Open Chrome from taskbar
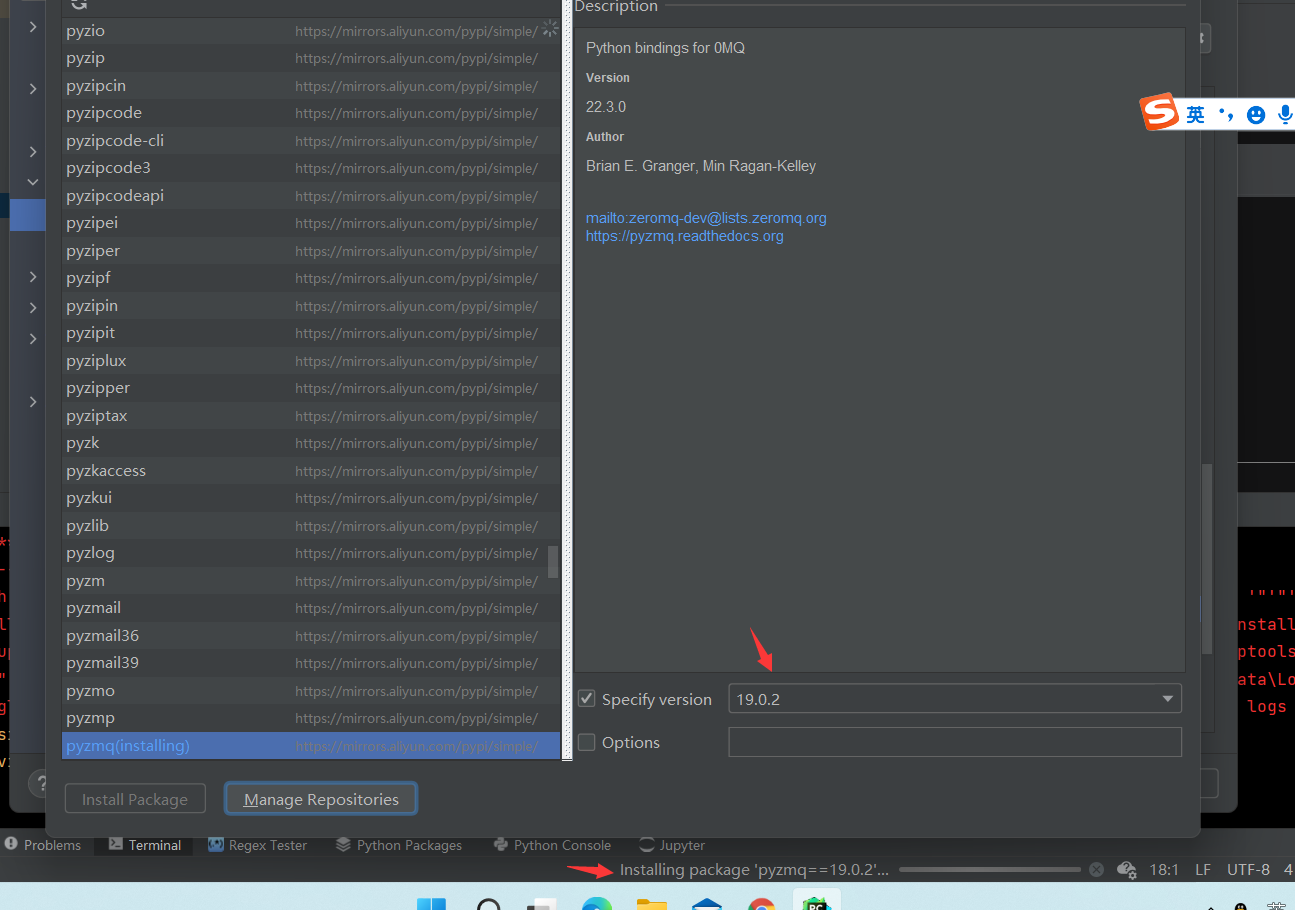1295x910 pixels. click(x=762, y=905)
